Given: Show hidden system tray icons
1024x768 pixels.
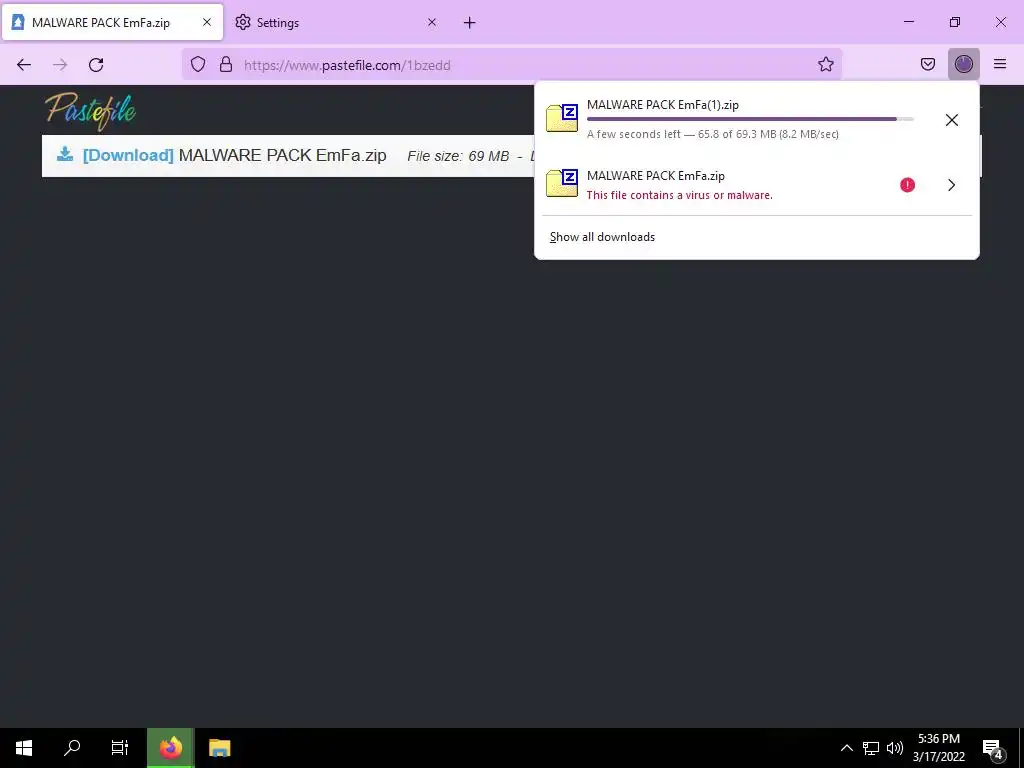Looking at the screenshot, I should coord(846,748).
